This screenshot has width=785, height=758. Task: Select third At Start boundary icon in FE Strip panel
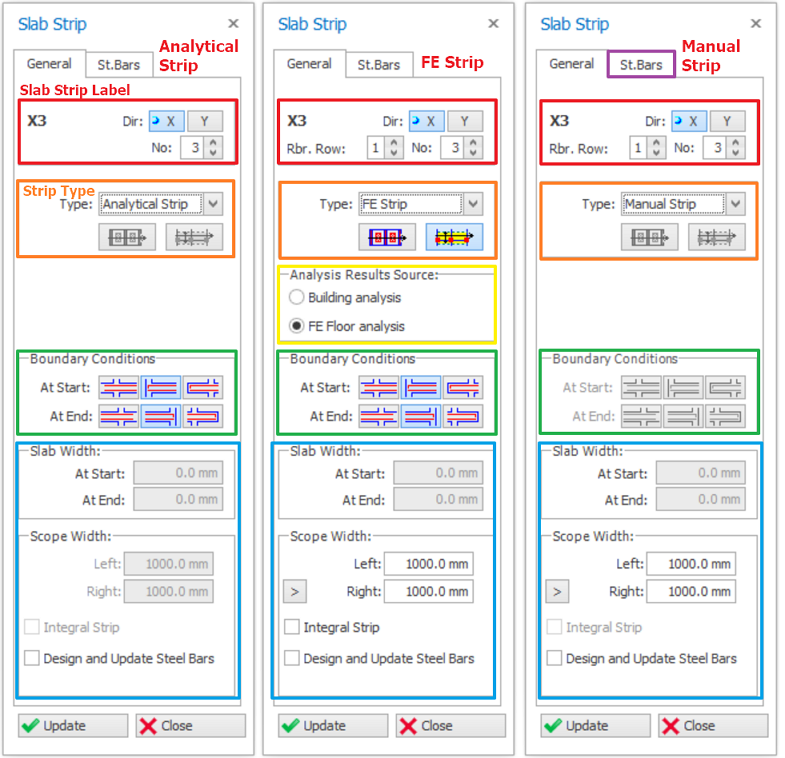(x=463, y=388)
